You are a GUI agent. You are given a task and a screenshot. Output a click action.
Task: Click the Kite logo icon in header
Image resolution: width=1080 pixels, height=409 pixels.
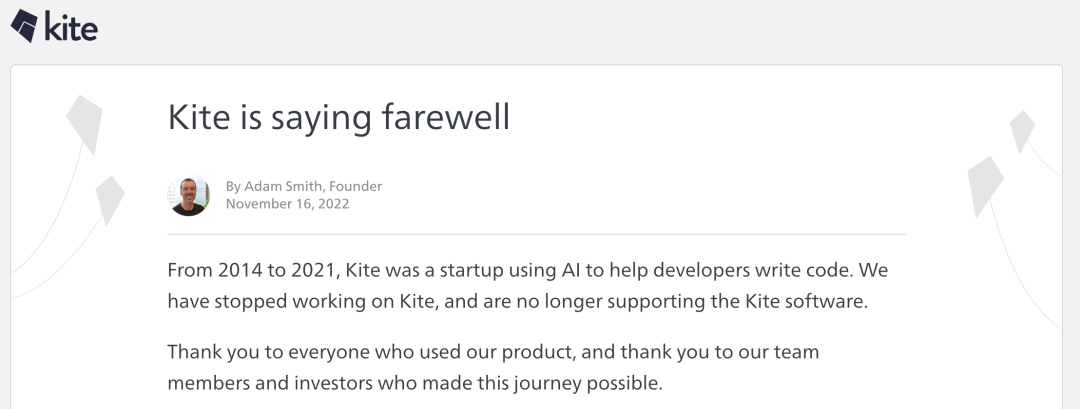(24, 25)
